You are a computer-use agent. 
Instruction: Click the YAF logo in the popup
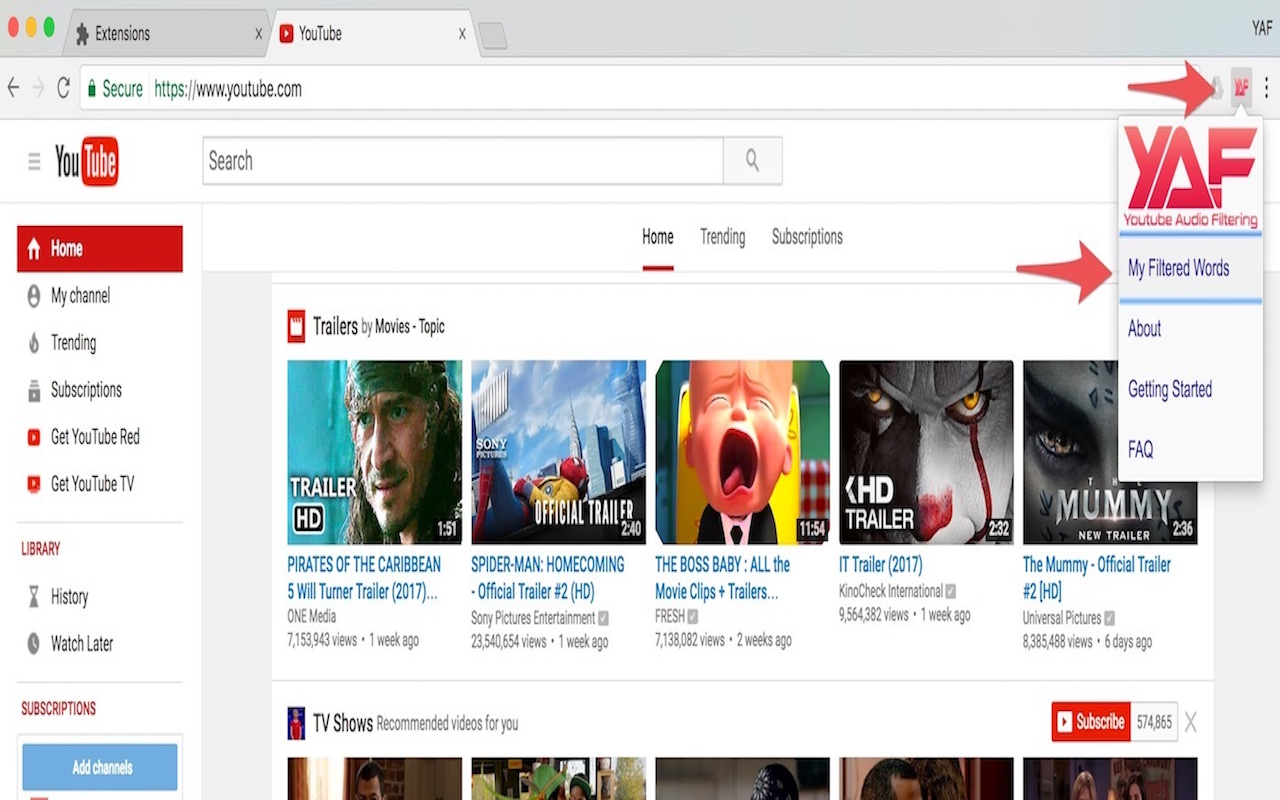coord(1190,176)
